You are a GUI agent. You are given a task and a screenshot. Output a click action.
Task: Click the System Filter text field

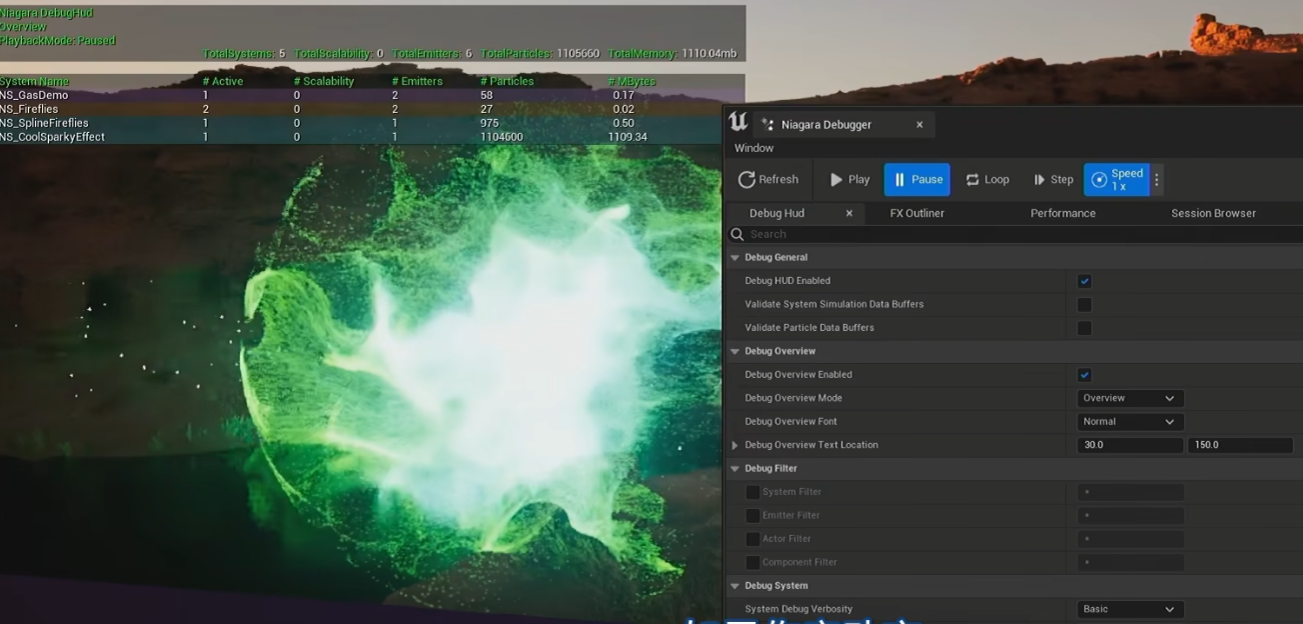1130,492
